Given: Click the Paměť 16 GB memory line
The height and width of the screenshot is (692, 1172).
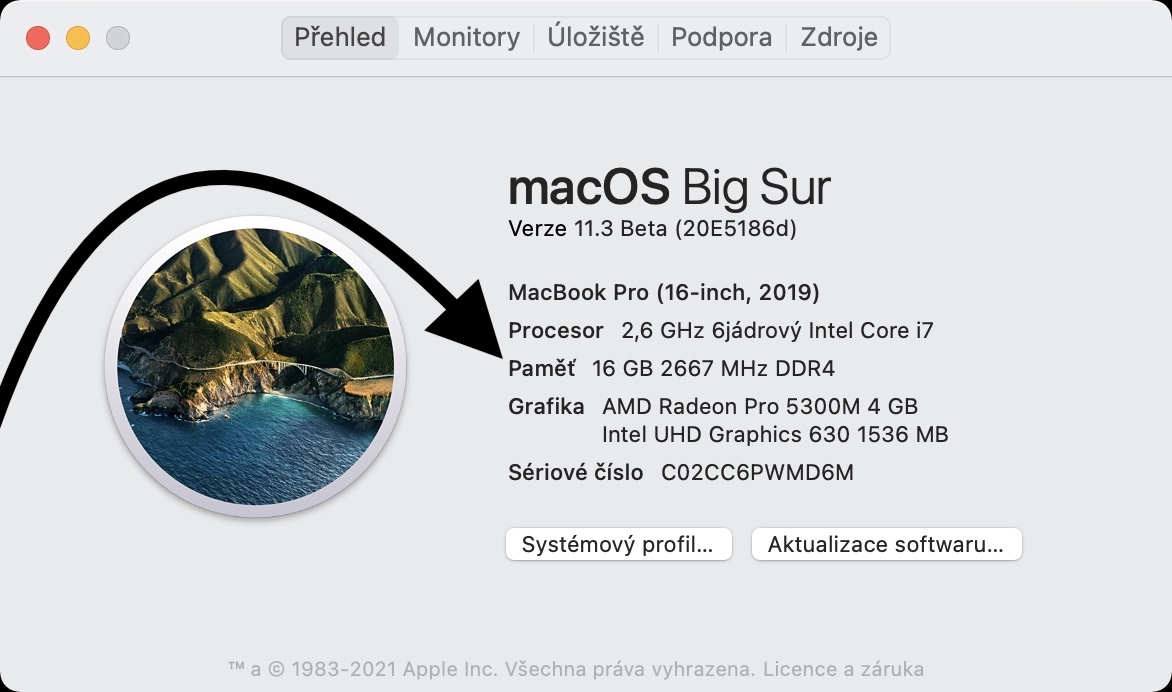Looking at the screenshot, I should click(x=671, y=368).
